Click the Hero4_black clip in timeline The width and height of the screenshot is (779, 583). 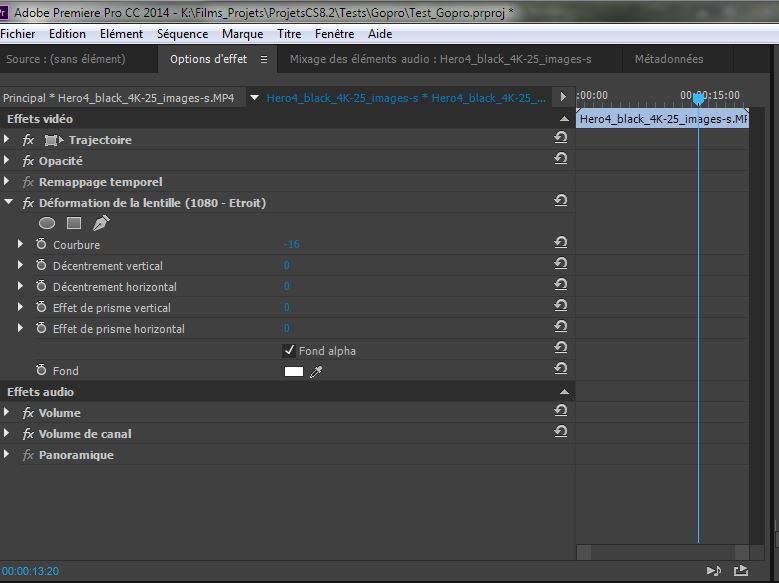662,119
